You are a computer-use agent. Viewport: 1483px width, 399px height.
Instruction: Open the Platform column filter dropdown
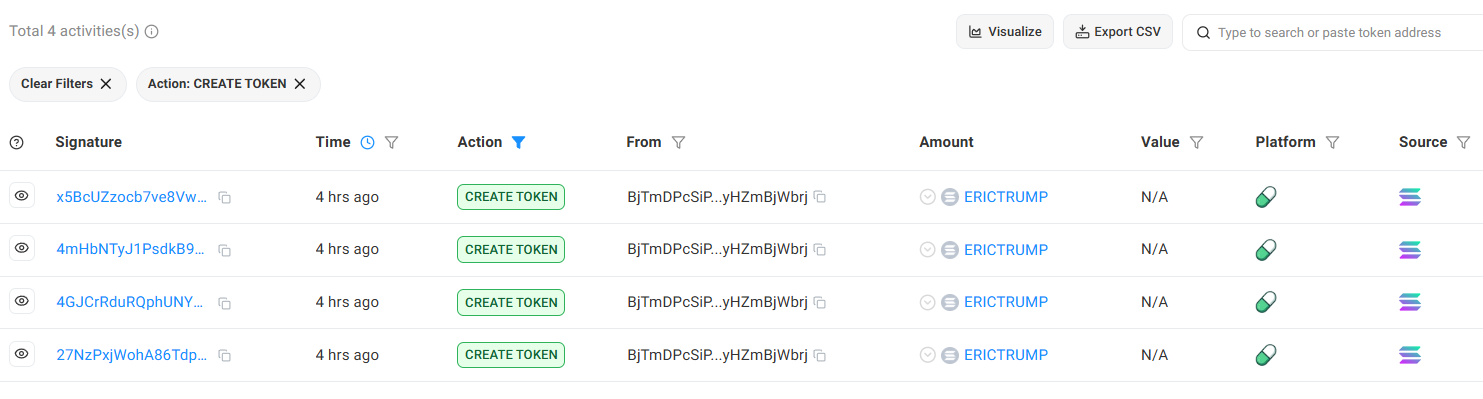(x=1332, y=143)
